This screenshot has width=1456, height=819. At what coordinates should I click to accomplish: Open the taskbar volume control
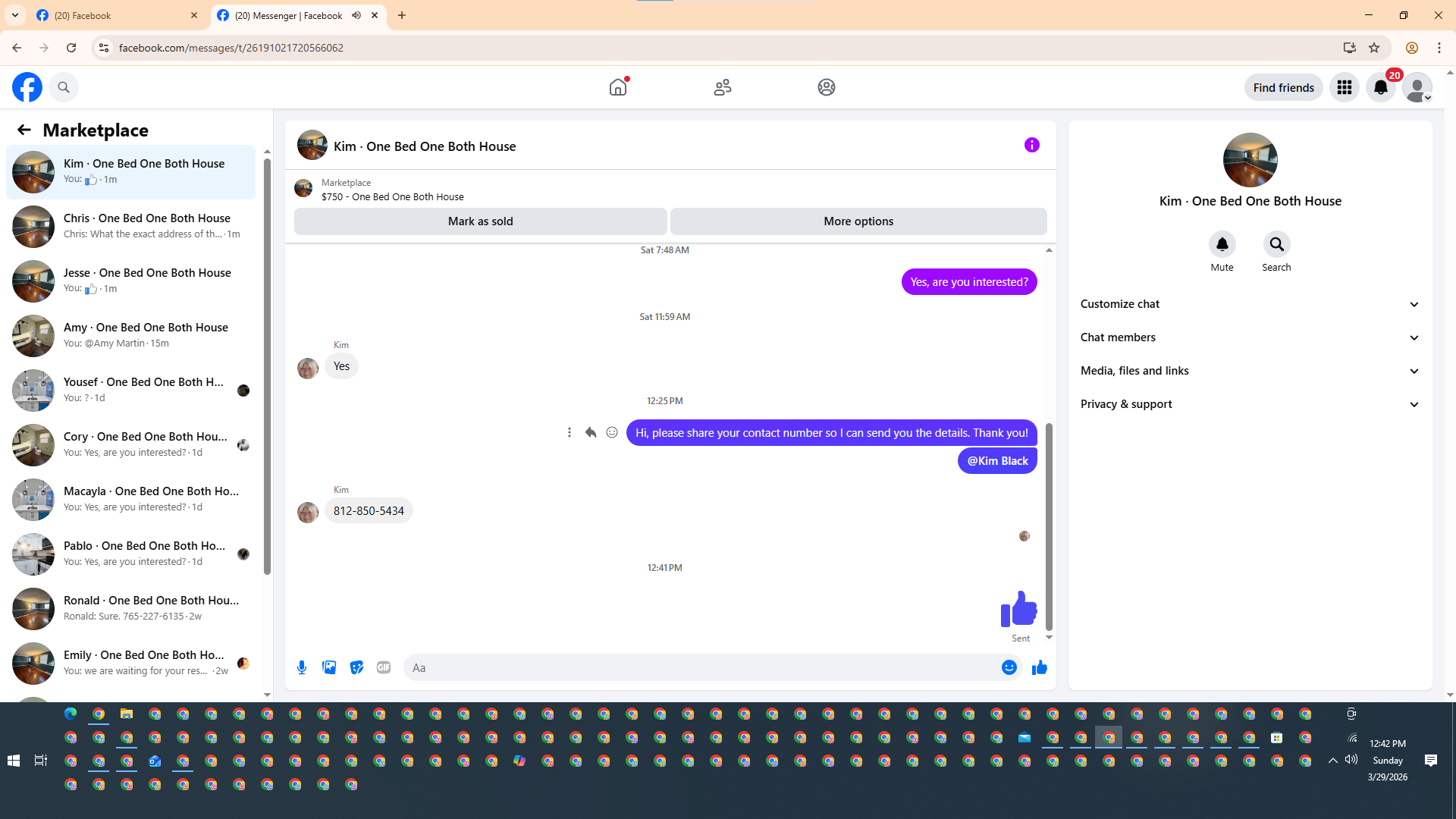[x=1351, y=760]
